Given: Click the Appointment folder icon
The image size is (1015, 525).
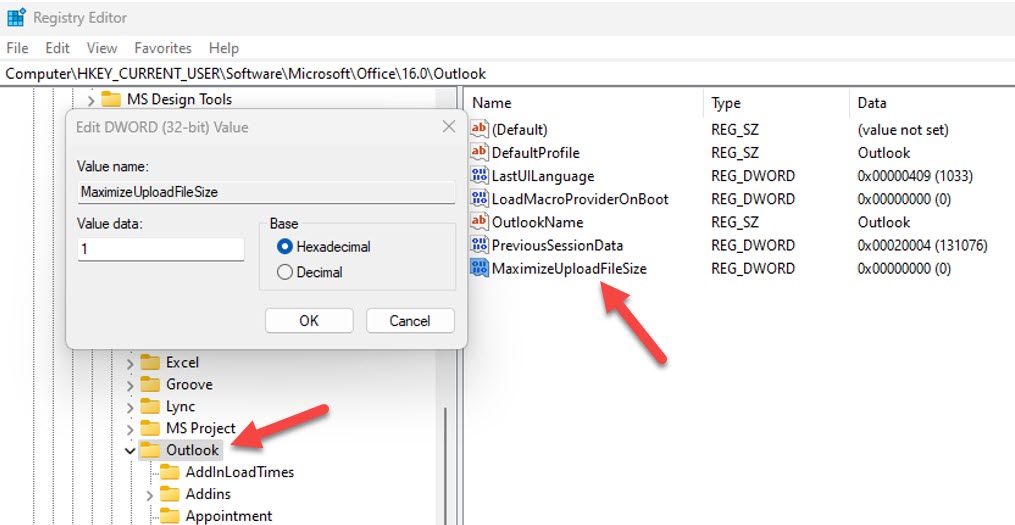Looking at the screenshot, I should [170, 516].
